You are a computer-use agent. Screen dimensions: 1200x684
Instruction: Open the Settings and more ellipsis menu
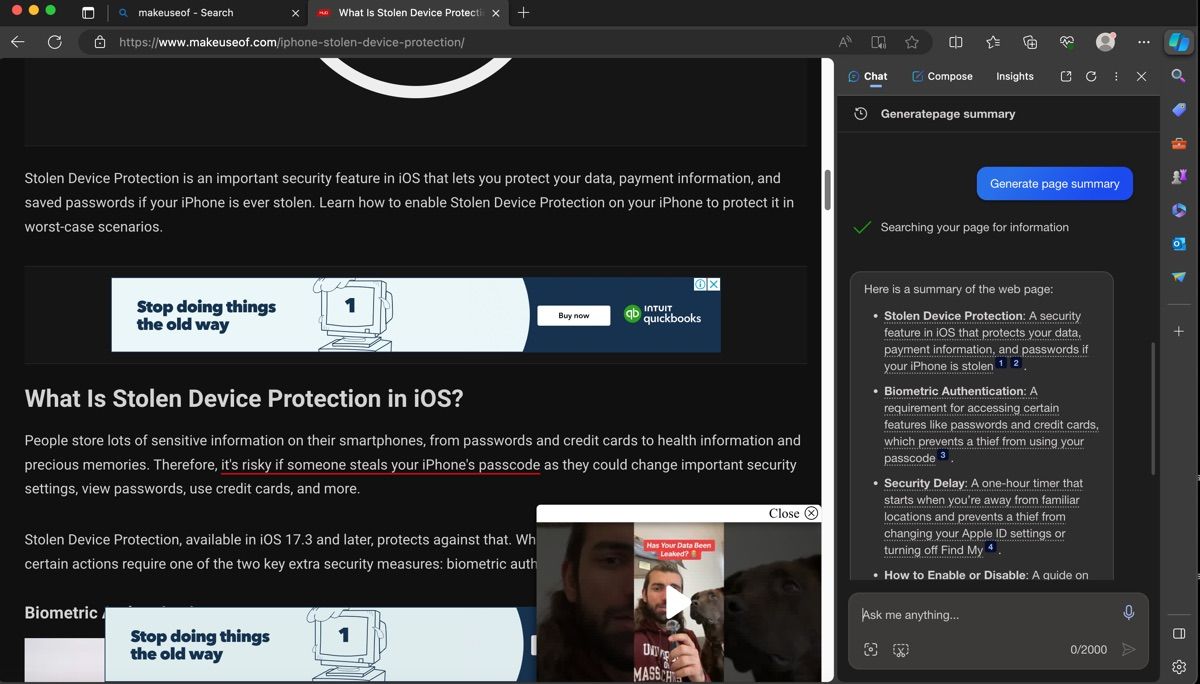(x=1143, y=42)
